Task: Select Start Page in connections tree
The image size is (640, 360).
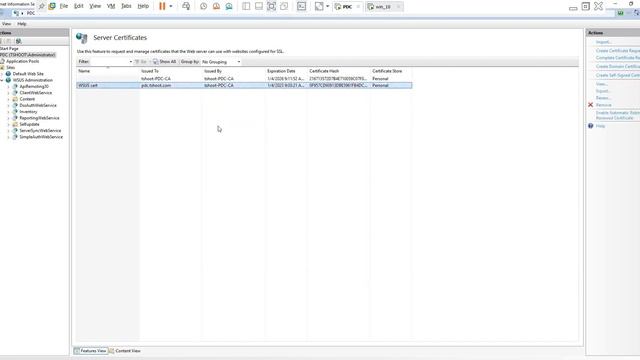Action: point(9,48)
